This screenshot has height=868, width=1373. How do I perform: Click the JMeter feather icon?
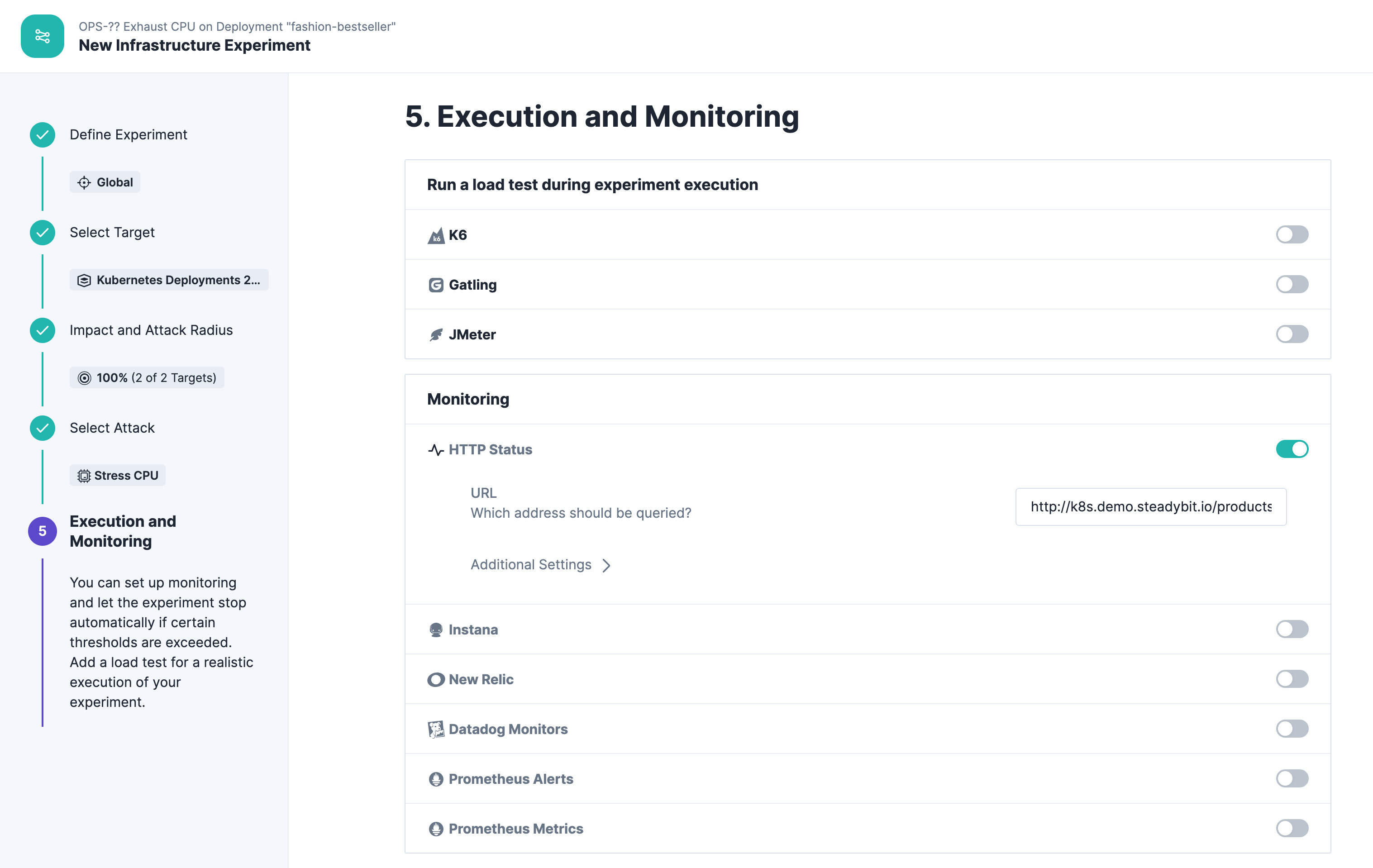click(436, 335)
